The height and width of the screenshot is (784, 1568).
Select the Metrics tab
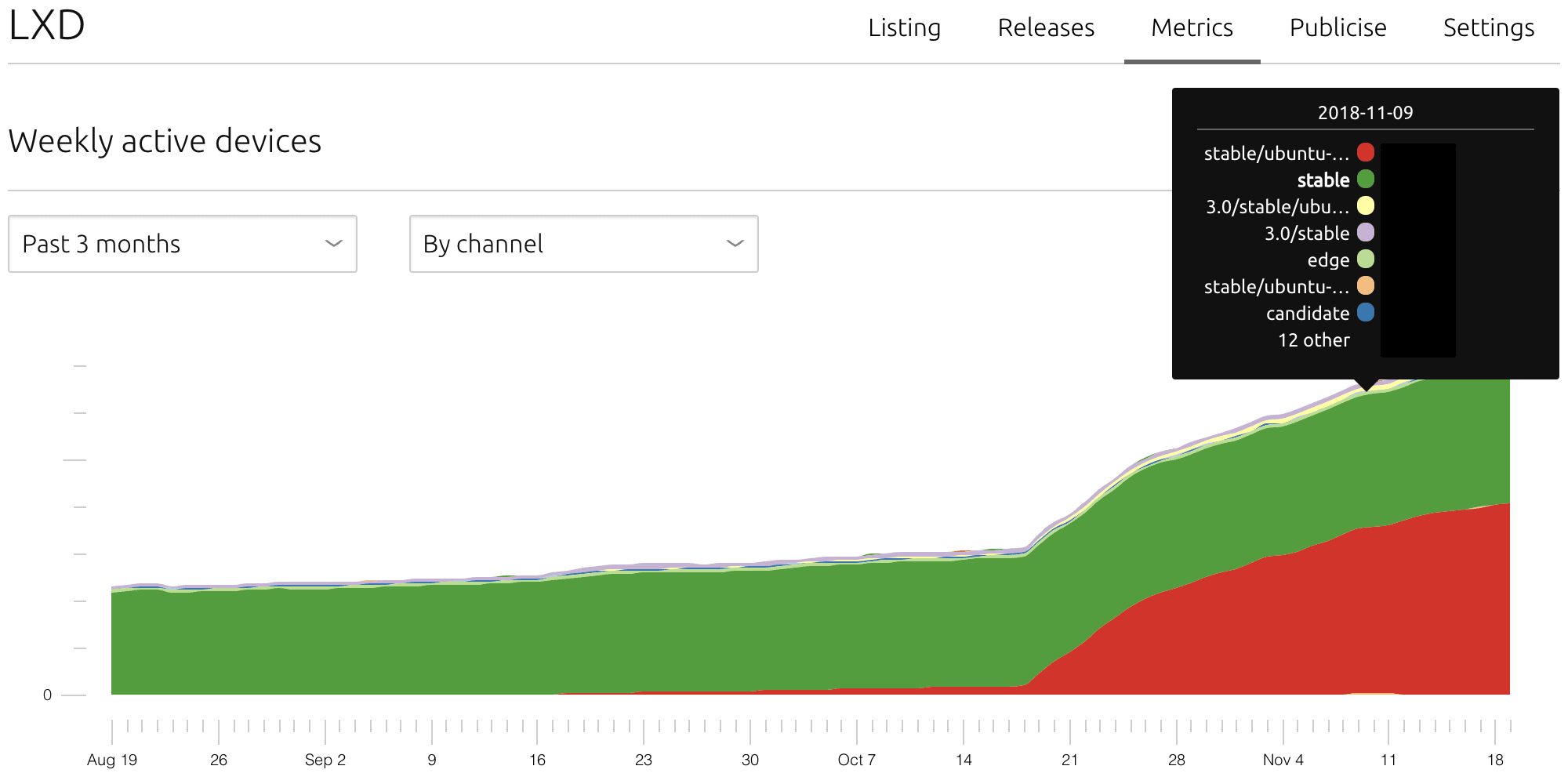pos(1192,28)
